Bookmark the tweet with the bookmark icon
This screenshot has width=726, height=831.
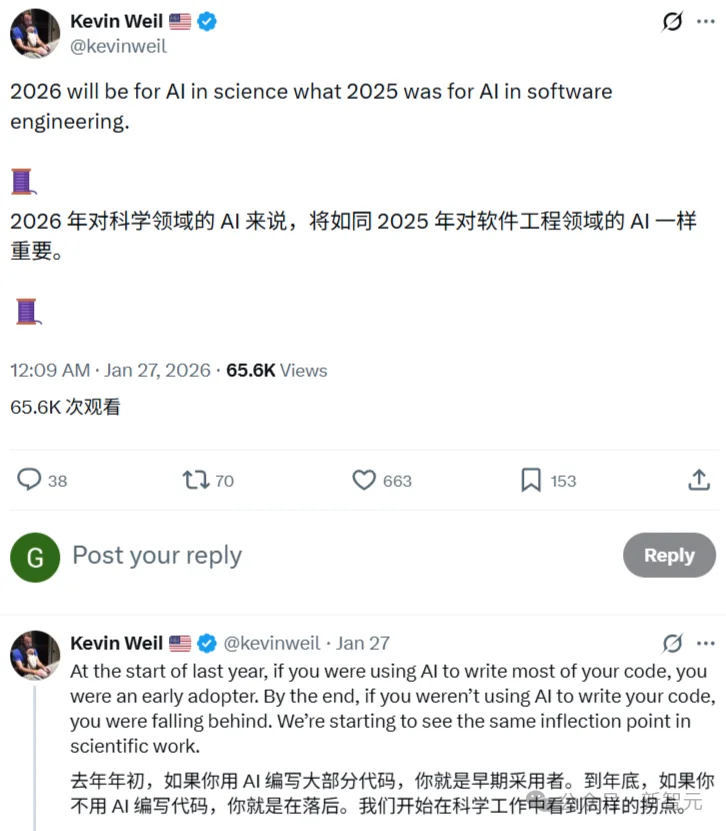tap(530, 480)
